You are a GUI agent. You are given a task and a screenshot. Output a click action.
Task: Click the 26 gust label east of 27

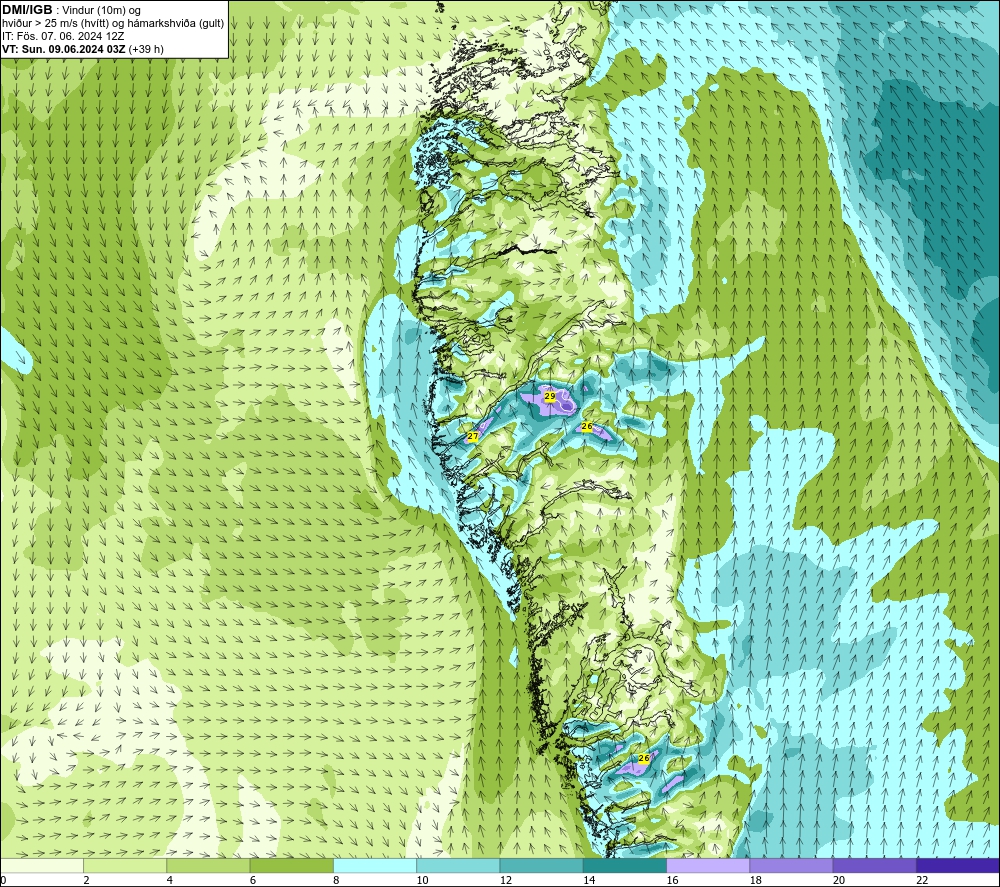click(x=587, y=426)
